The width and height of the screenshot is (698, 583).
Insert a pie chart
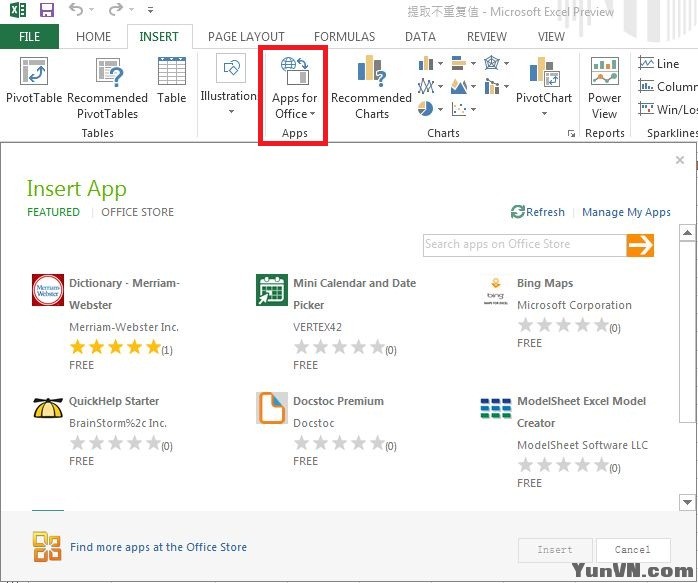point(426,109)
